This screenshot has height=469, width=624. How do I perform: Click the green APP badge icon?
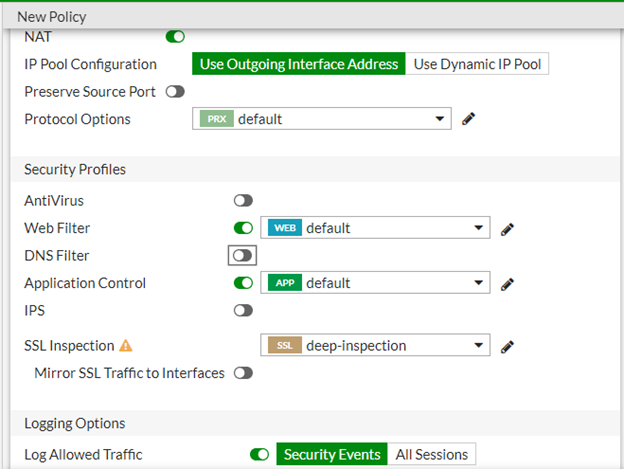[285, 283]
